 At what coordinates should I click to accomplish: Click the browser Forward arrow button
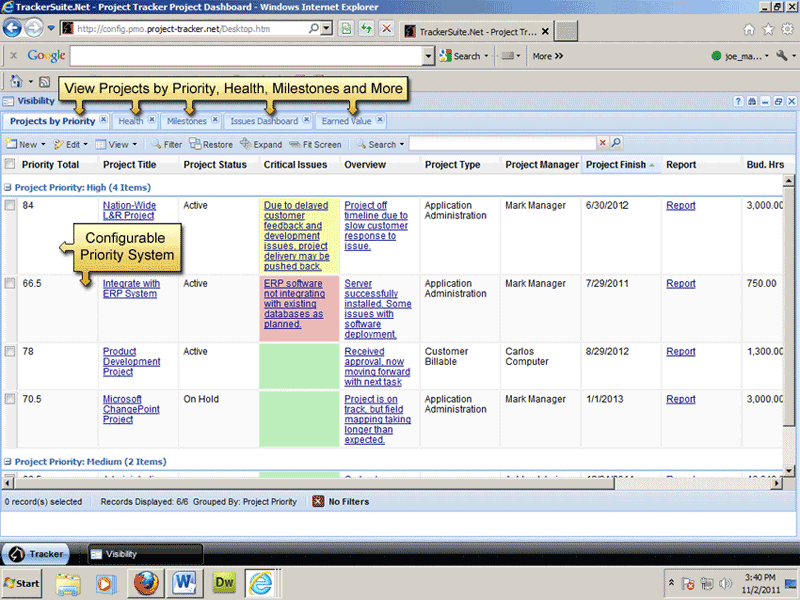(34, 28)
